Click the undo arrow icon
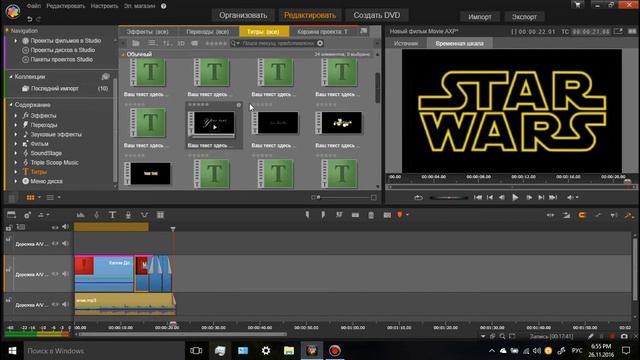This screenshot has height=360, width=640. [29, 19]
